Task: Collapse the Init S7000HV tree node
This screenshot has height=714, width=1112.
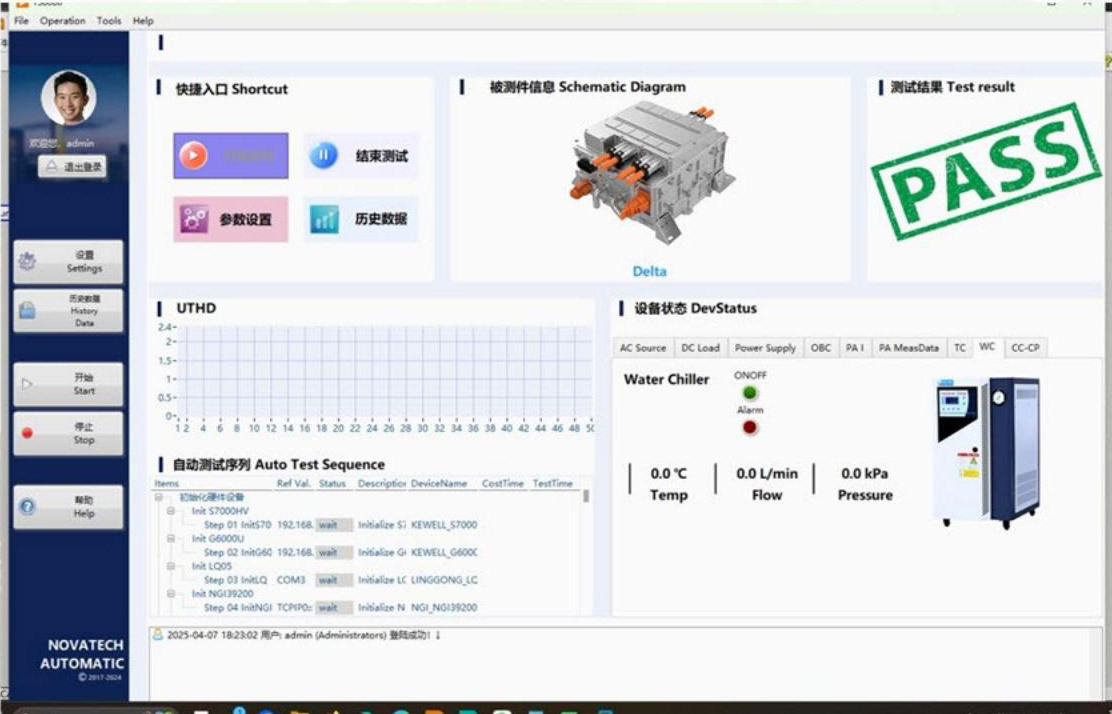Action: point(171,511)
